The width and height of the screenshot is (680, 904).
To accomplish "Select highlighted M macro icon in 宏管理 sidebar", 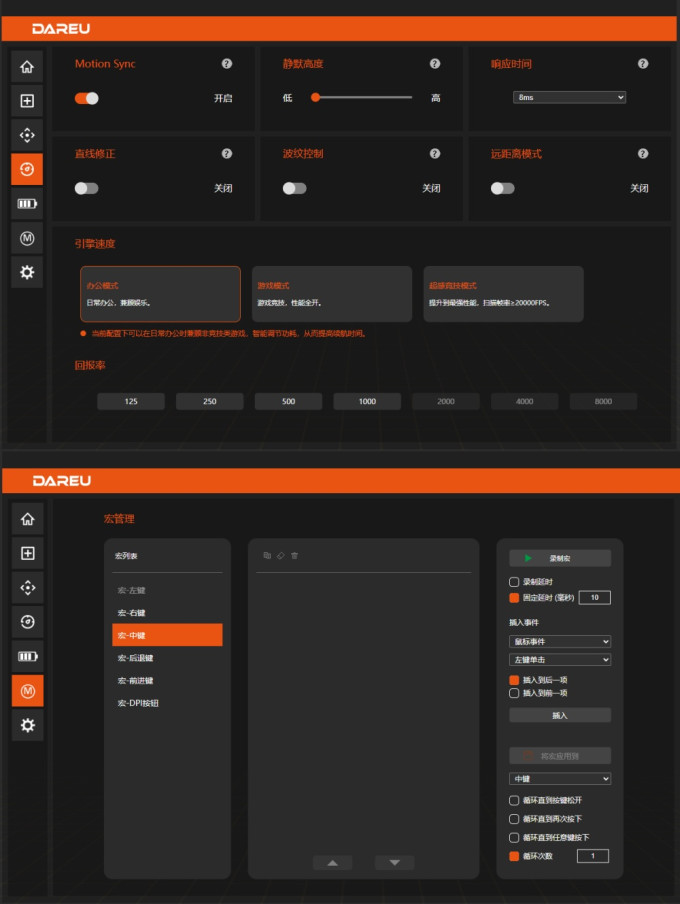I will coord(28,691).
